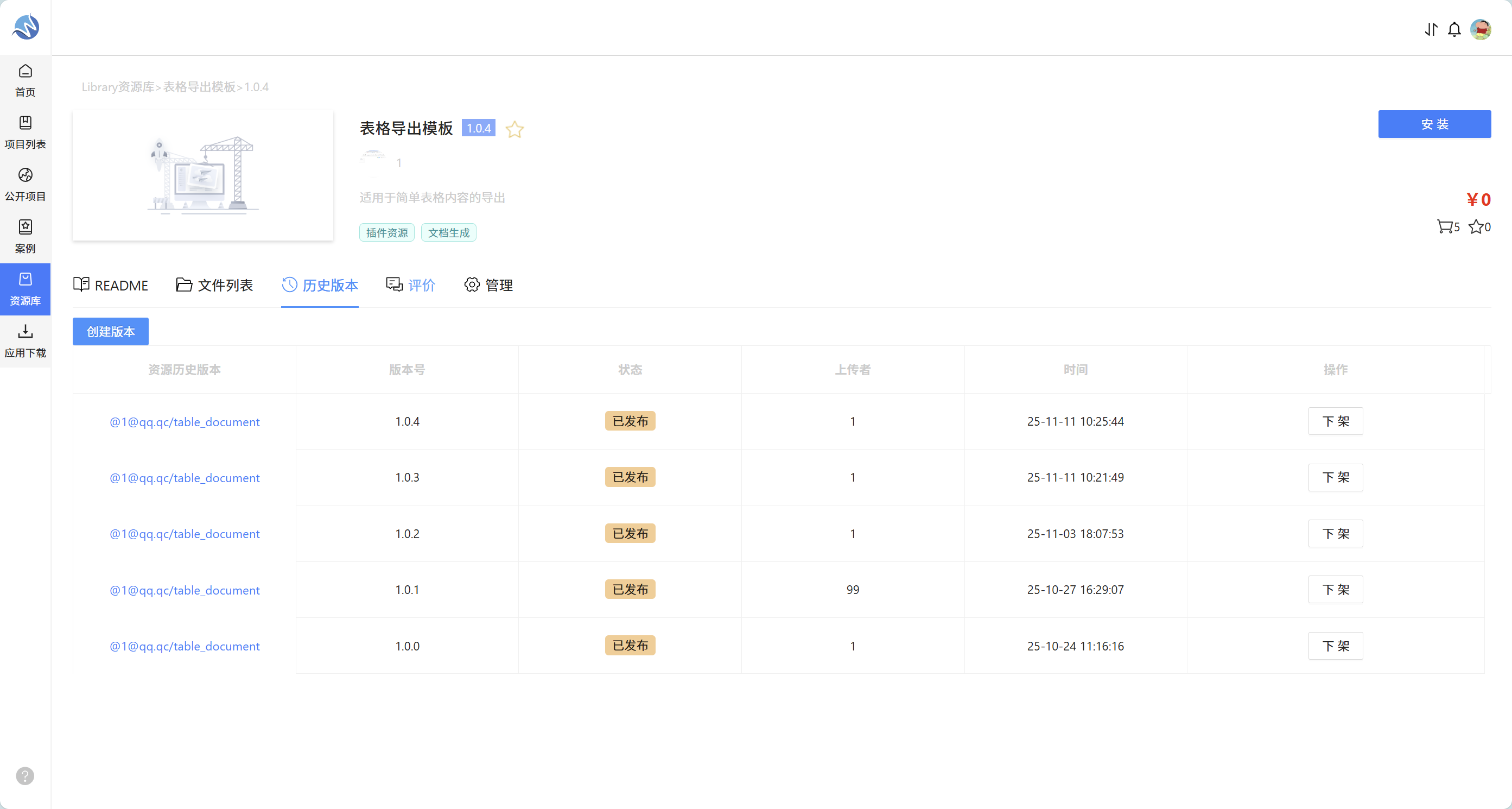This screenshot has width=1512, height=809.
Task: Open table_document link for version 1.0.1
Action: 185,590
